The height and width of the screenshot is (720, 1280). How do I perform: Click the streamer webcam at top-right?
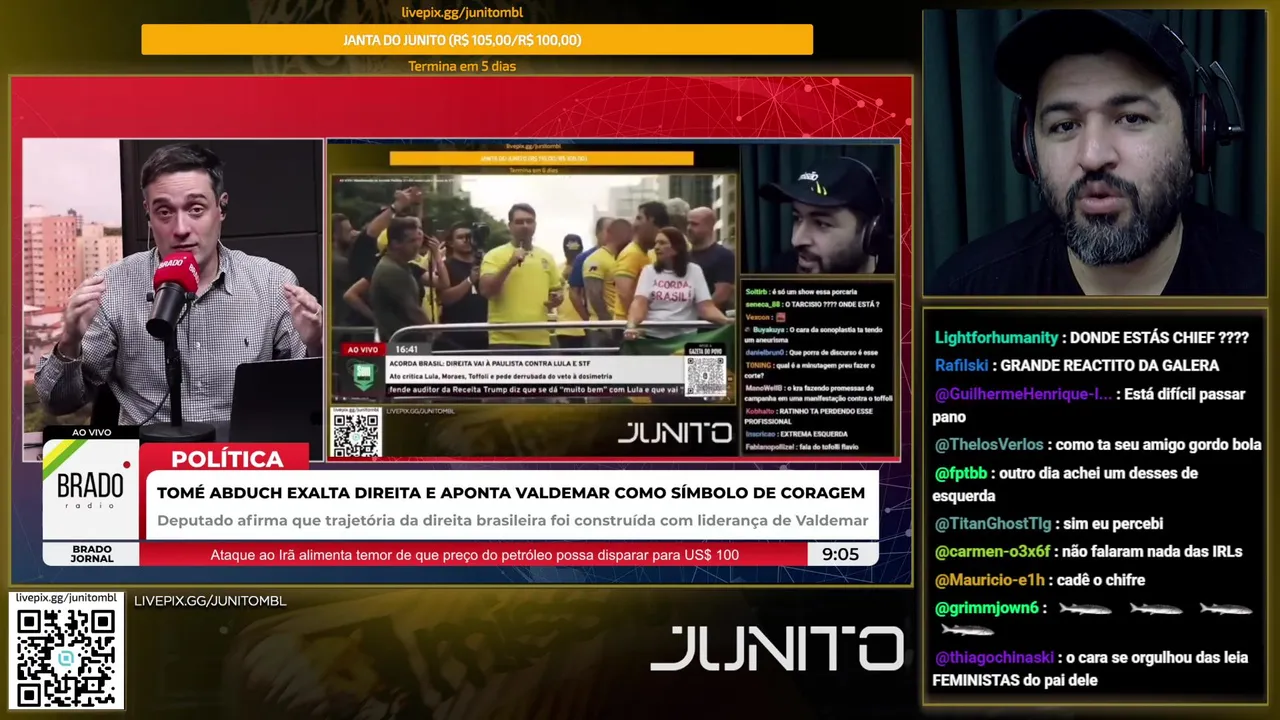point(1095,152)
